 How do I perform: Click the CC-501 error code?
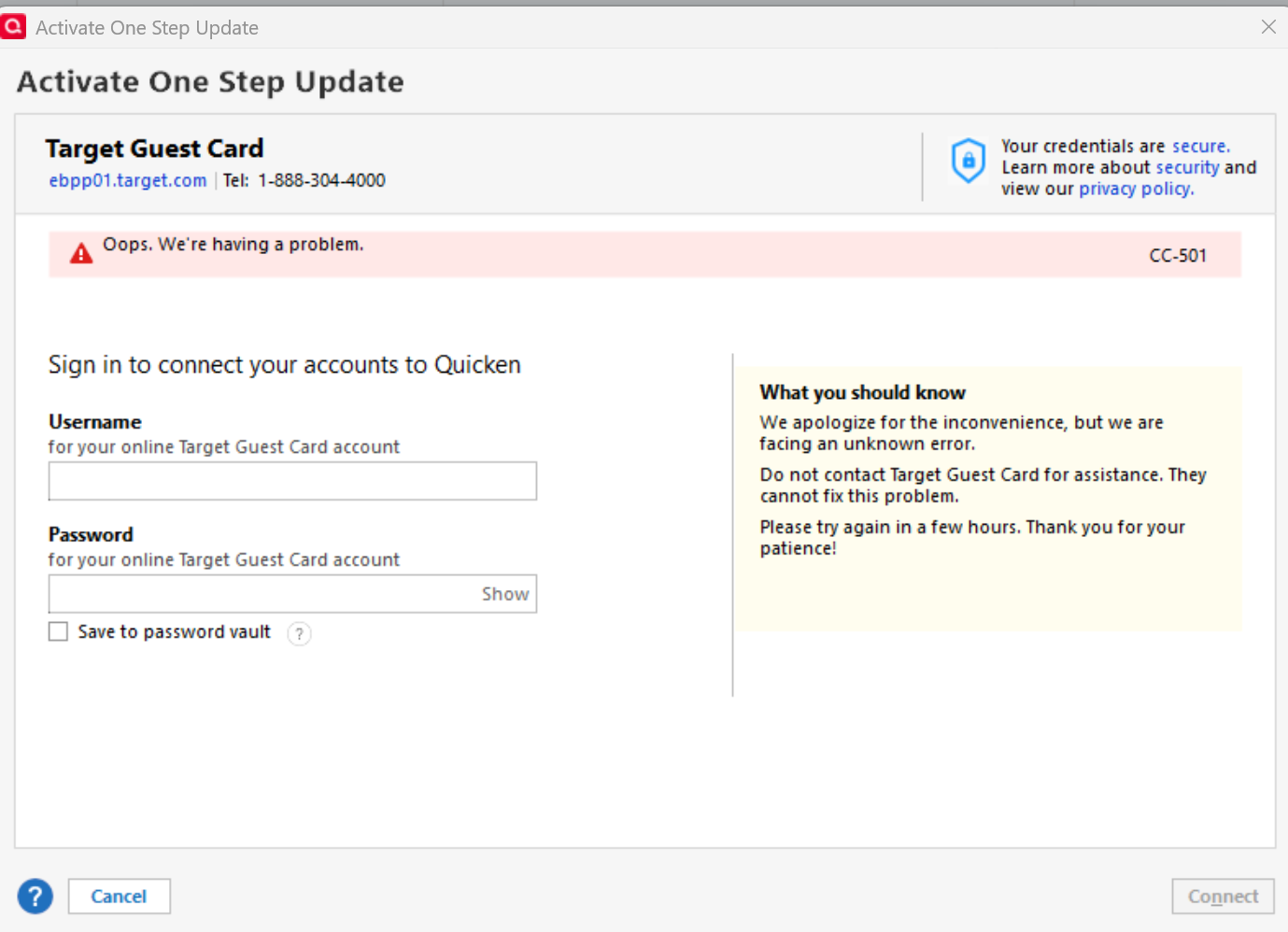click(x=1178, y=255)
